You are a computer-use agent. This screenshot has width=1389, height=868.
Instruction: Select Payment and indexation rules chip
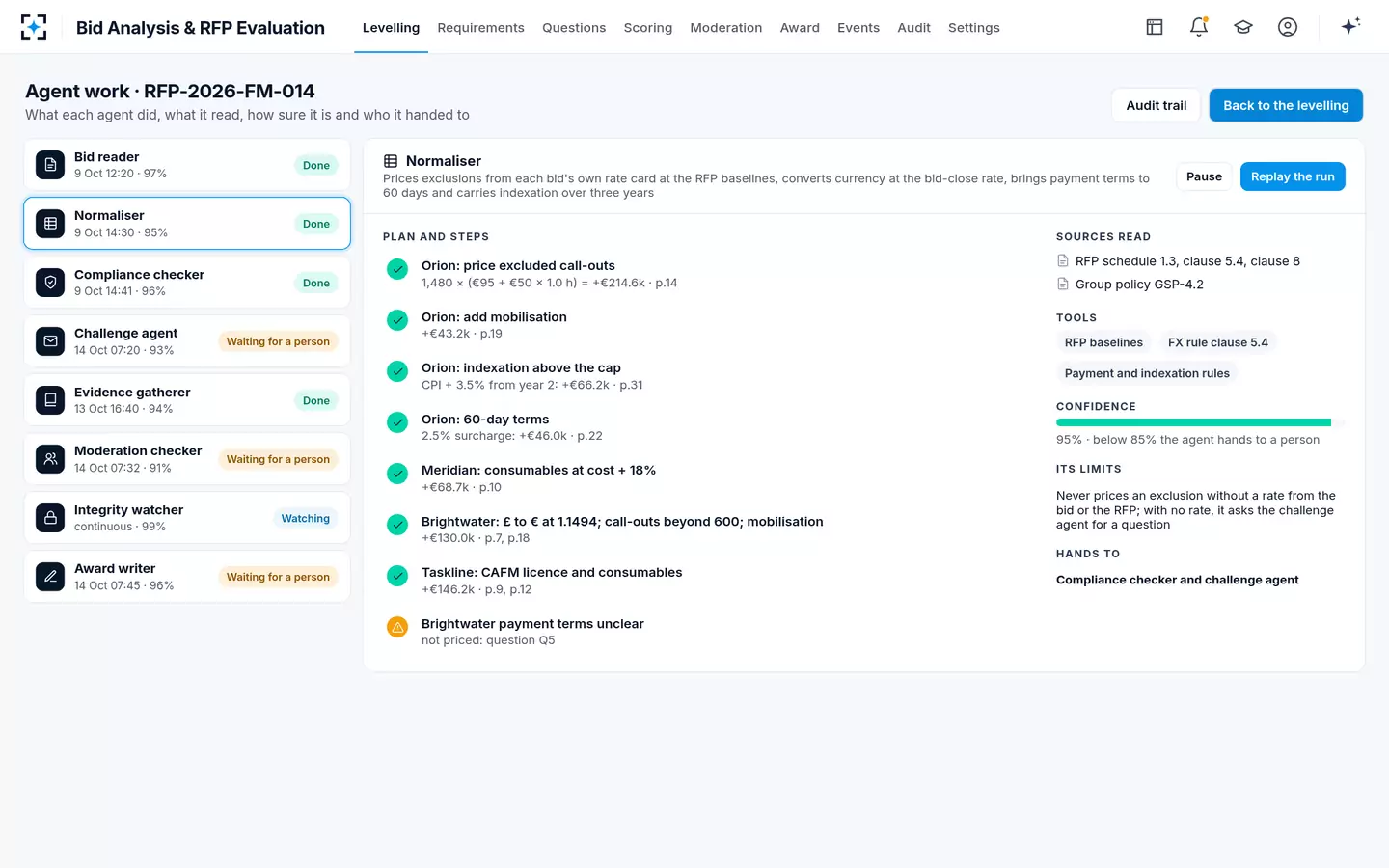pos(1147,373)
